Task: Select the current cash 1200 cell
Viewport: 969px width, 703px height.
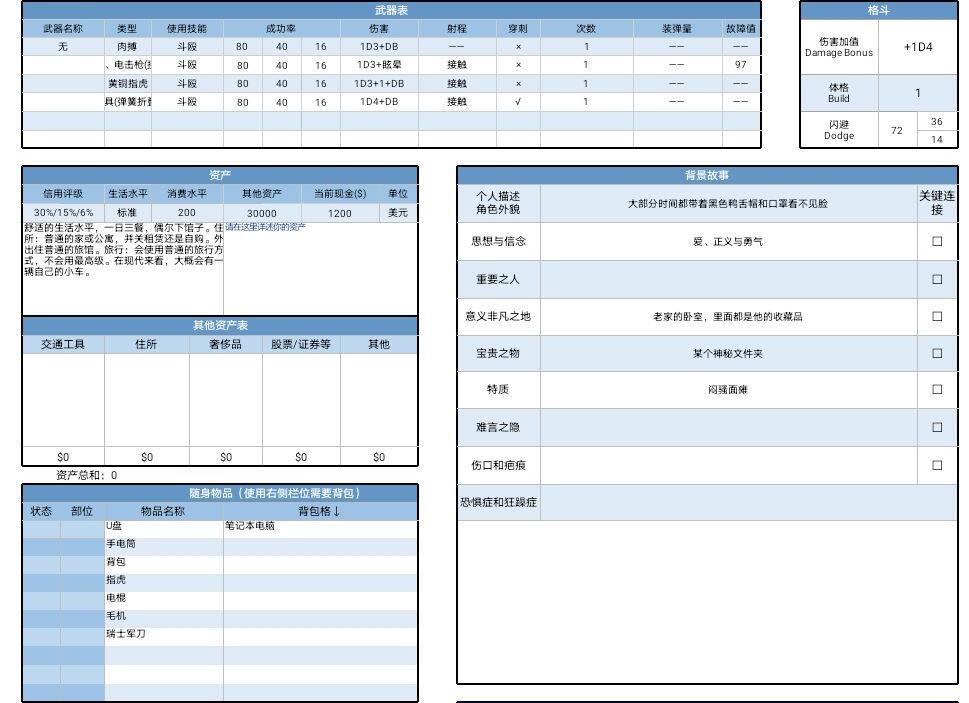Action: point(340,213)
